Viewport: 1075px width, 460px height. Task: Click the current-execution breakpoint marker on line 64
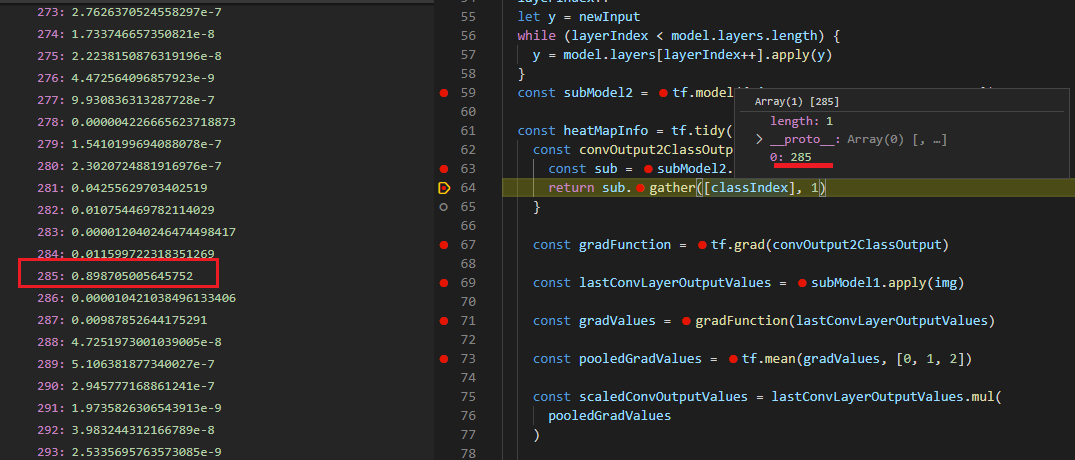tap(444, 187)
